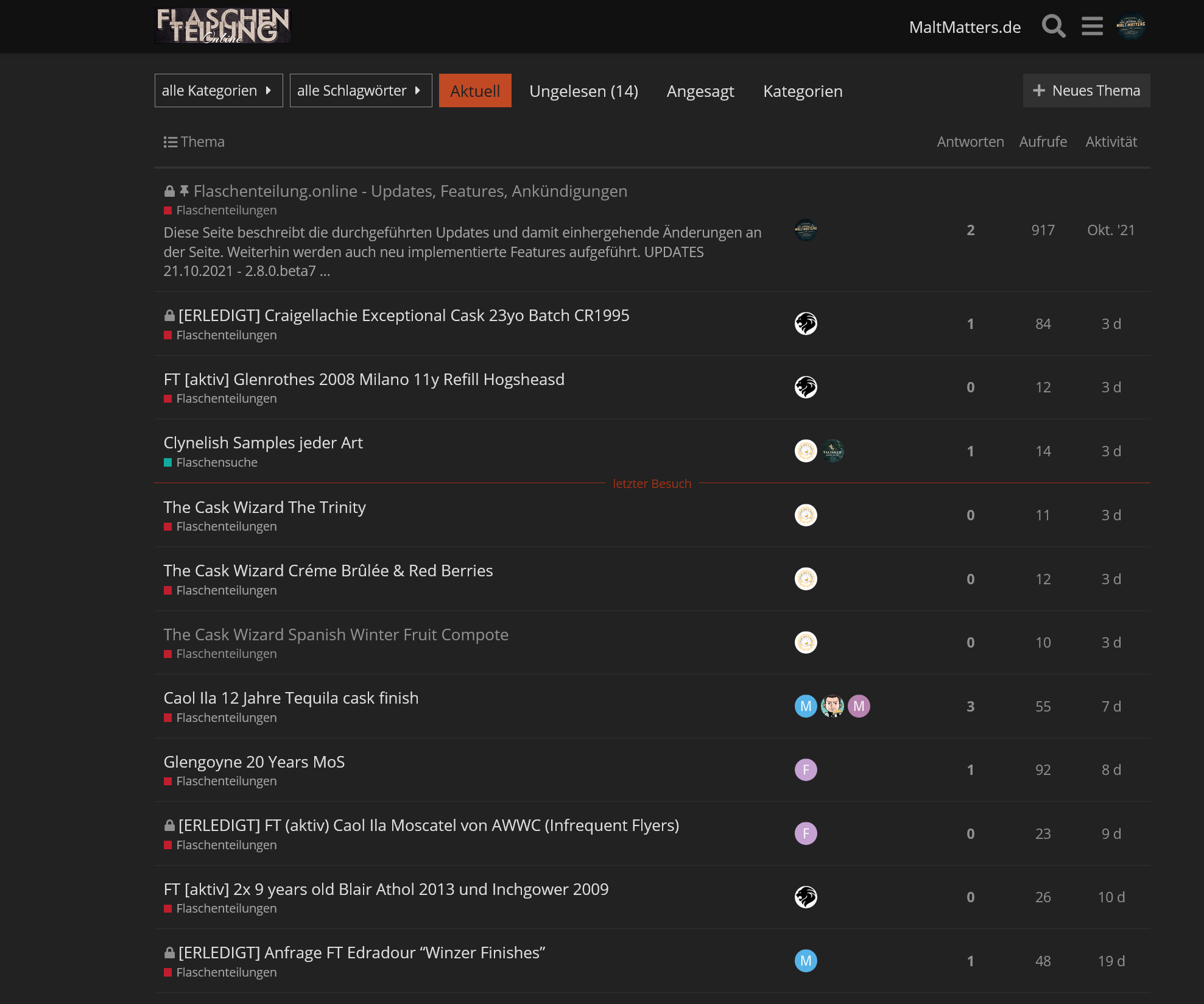This screenshot has height=1004, width=1204.
Task: Open the MaltMatters.de link
Action: point(965,27)
